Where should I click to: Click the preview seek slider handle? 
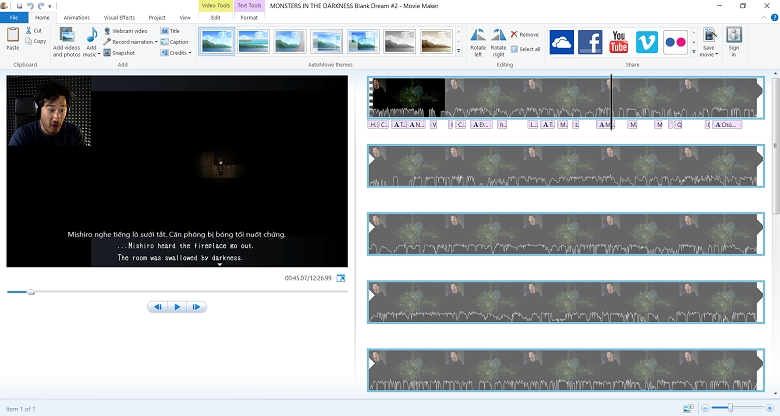(31, 292)
